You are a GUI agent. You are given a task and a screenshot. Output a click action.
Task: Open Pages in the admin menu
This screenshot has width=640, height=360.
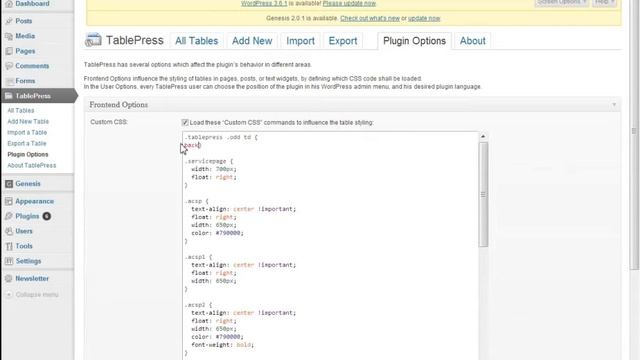point(25,51)
